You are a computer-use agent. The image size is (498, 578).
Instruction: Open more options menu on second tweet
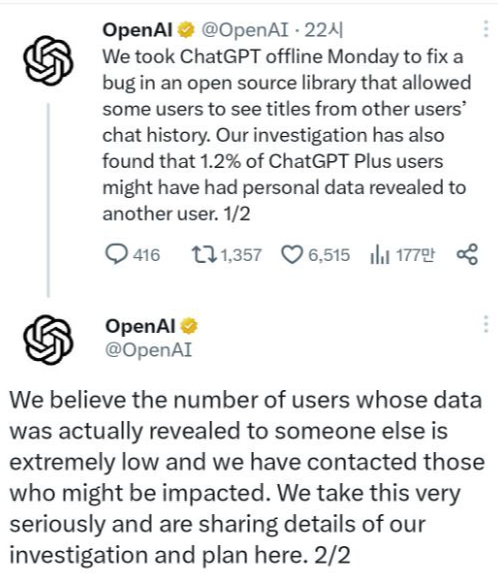486,324
